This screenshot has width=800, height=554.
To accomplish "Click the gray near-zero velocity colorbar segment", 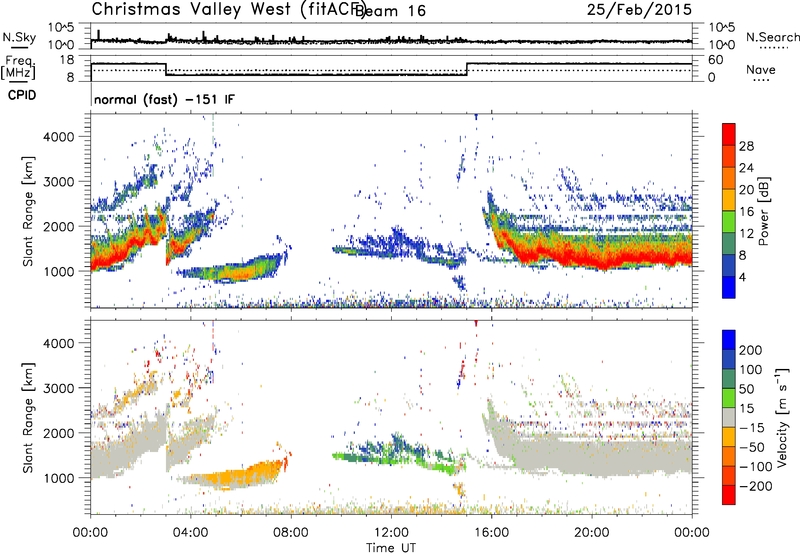I will pos(729,418).
